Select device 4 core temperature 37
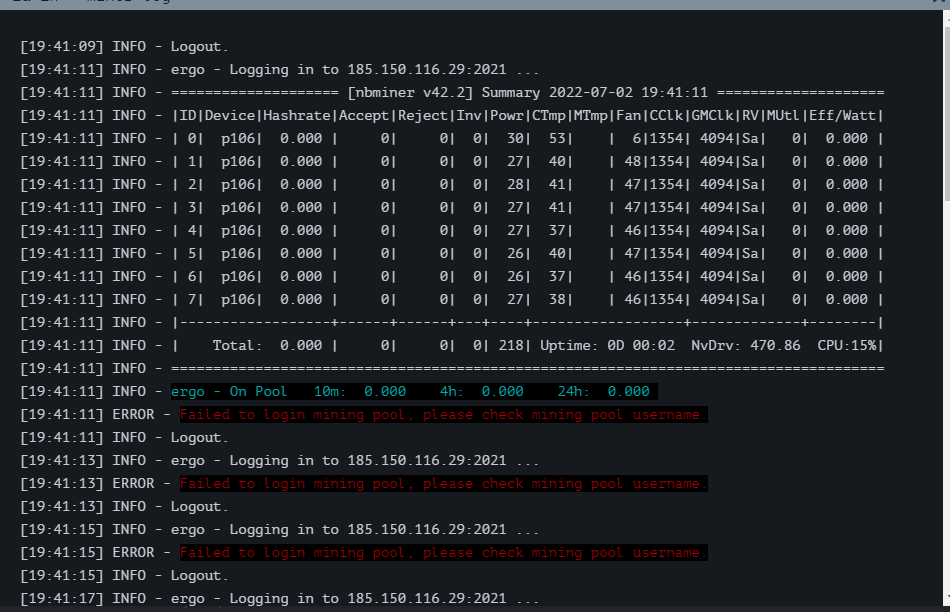 pyautogui.click(x=557, y=231)
